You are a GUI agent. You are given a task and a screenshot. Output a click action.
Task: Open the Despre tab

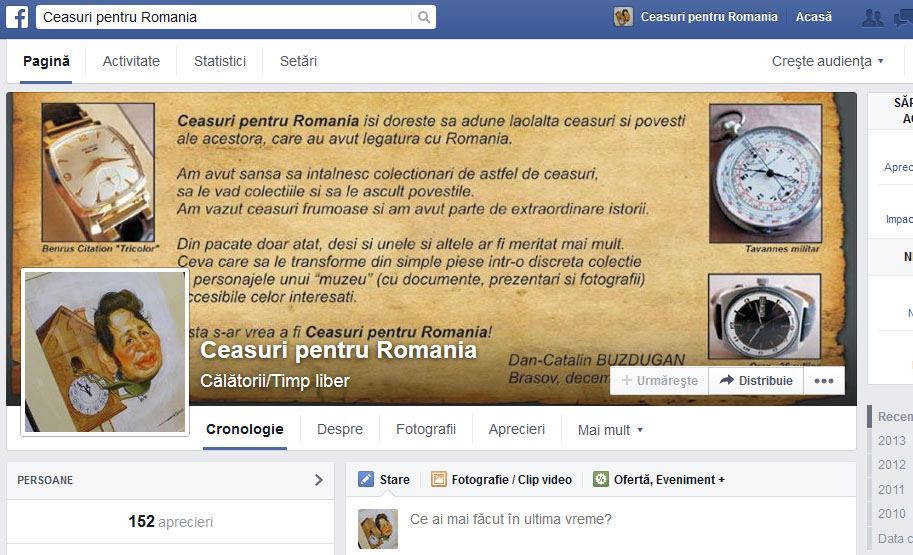click(x=339, y=429)
